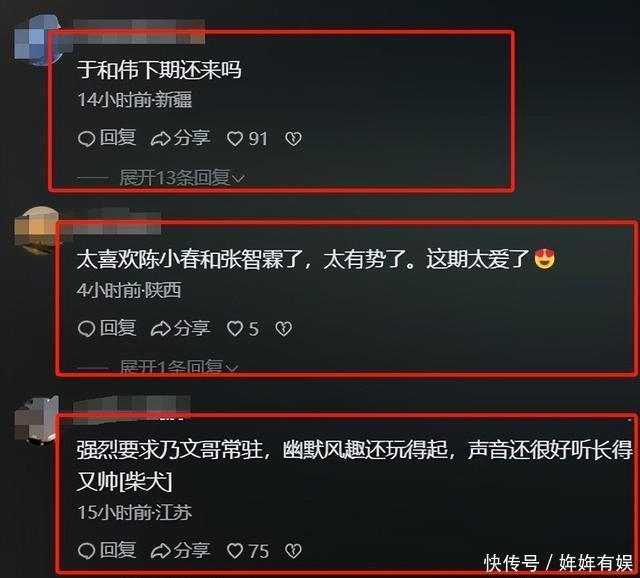This screenshot has height=578, width=640.
Task: Share the comment posted from 江苏
Action: [180, 550]
